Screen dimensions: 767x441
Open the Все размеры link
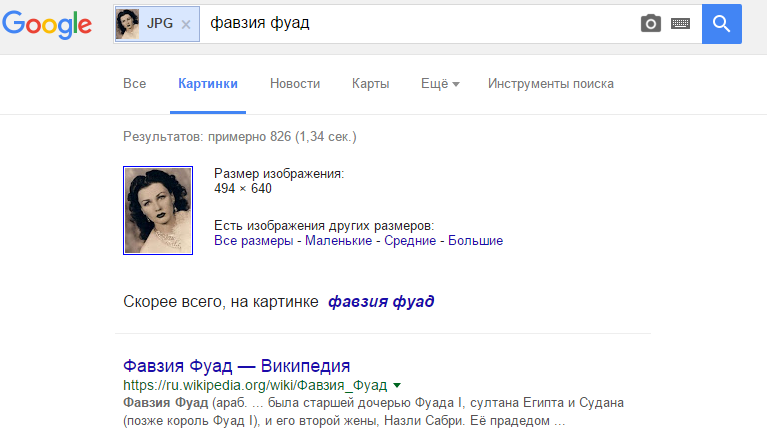point(253,241)
